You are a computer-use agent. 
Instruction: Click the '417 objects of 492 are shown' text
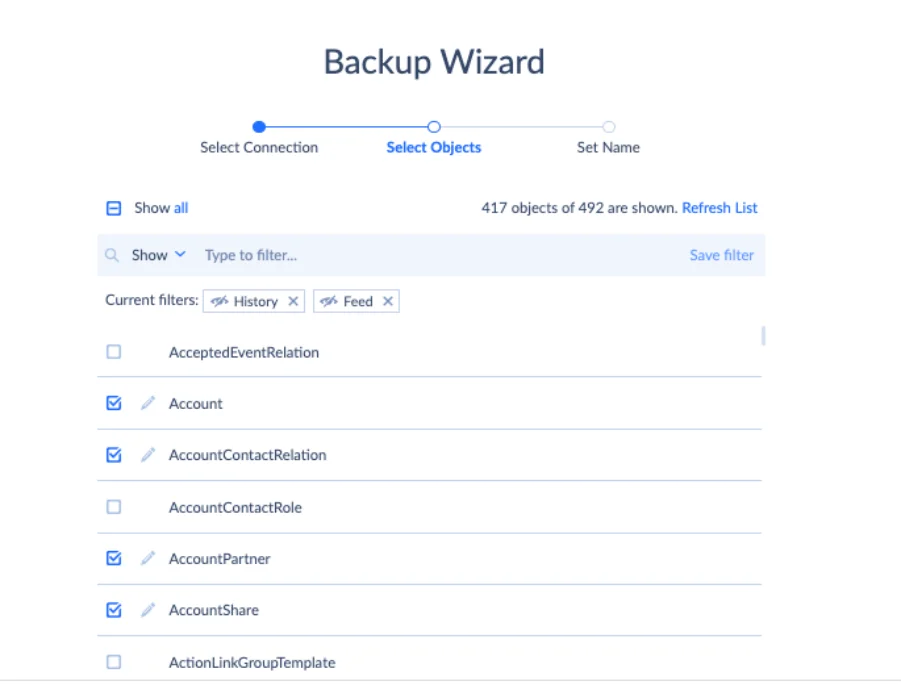(x=579, y=208)
